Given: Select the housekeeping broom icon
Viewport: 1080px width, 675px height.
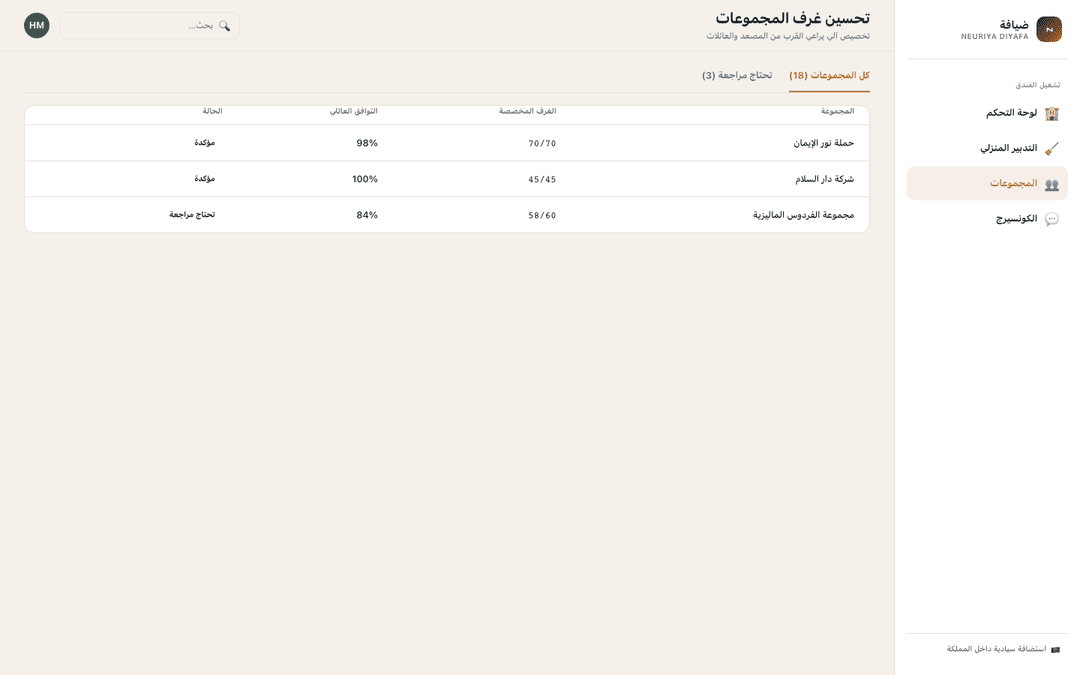Looking at the screenshot, I should (1052, 149).
